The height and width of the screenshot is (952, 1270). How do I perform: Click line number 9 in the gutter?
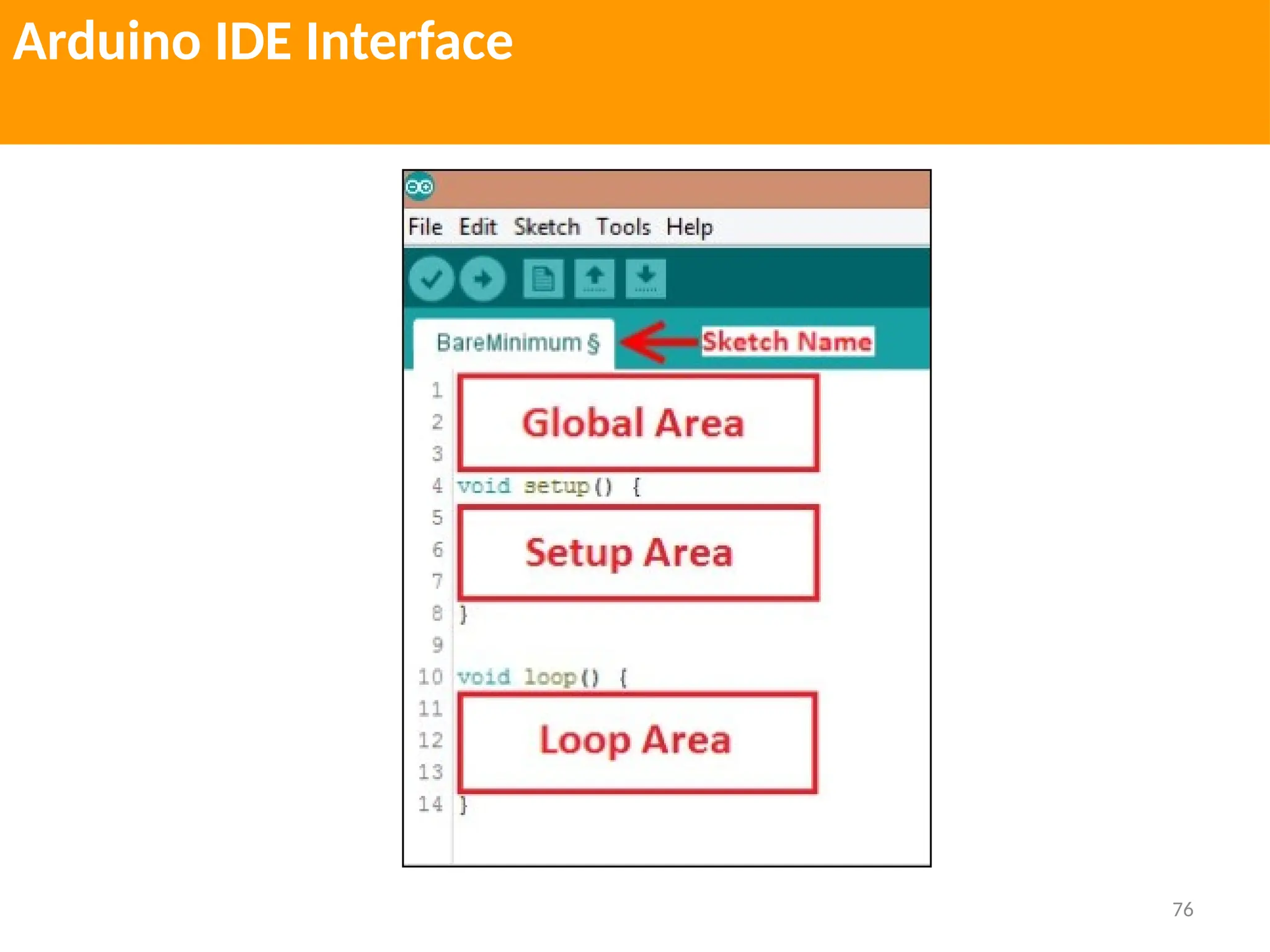(x=437, y=645)
